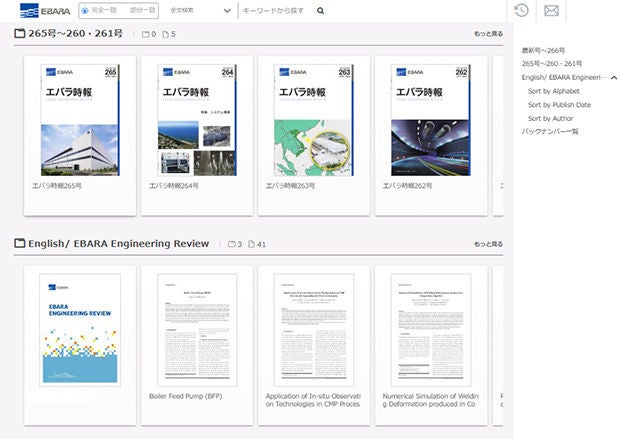
Task: Open the 全文検索 dropdown
Action: click(200, 11)
